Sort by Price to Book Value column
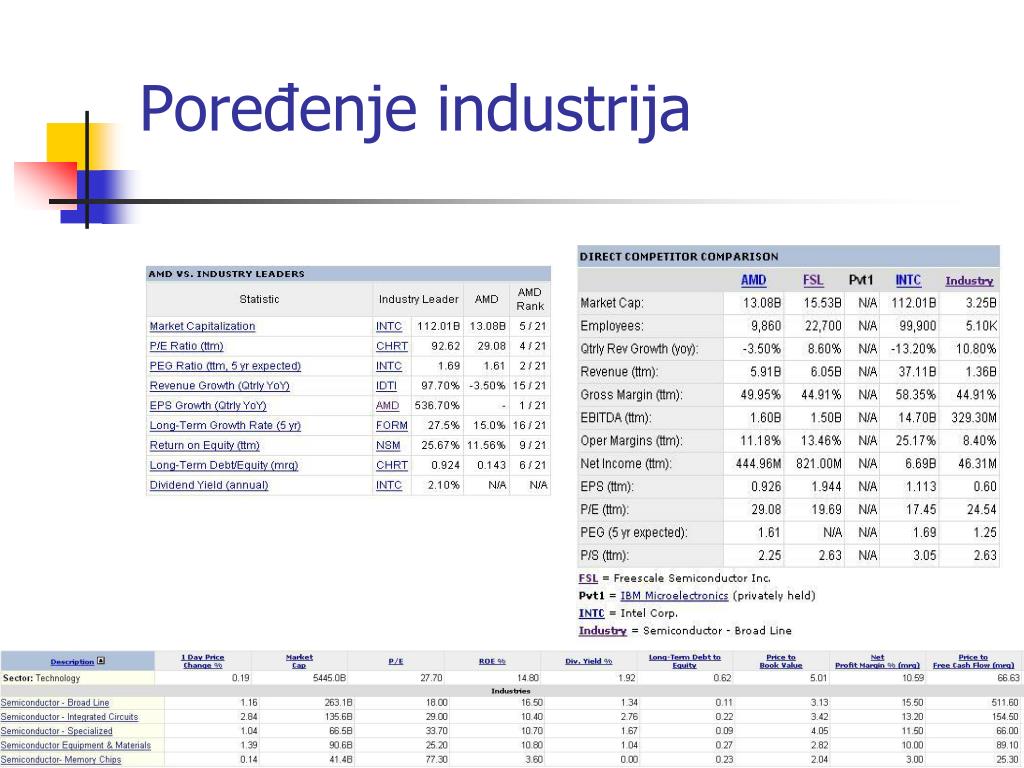1024x768 pixels. (x=780, y=661)
